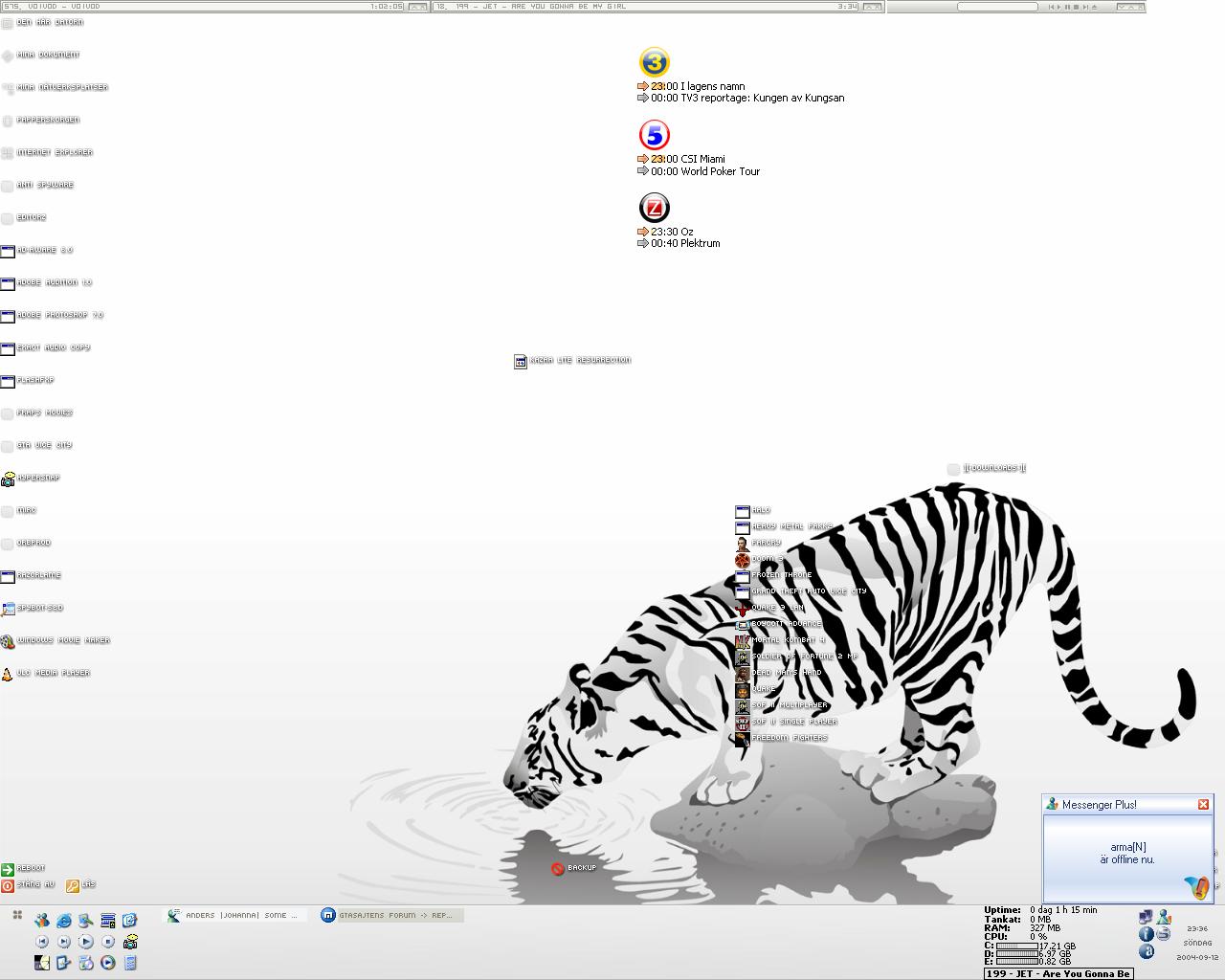The width and height of the screenshot is (1225, 980).
Task: Stop playback via taskbar stop button
Action: (108, 942)
